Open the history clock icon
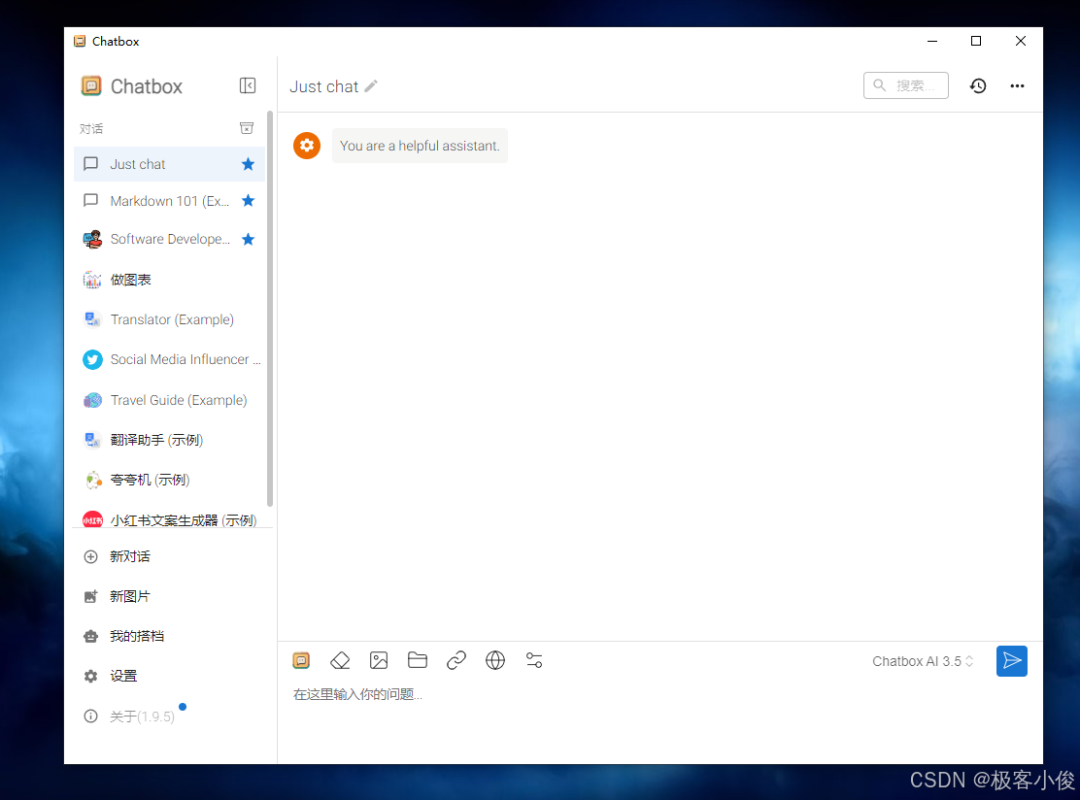This screenshot has width=1080, height=800. (x=978, y=85)
